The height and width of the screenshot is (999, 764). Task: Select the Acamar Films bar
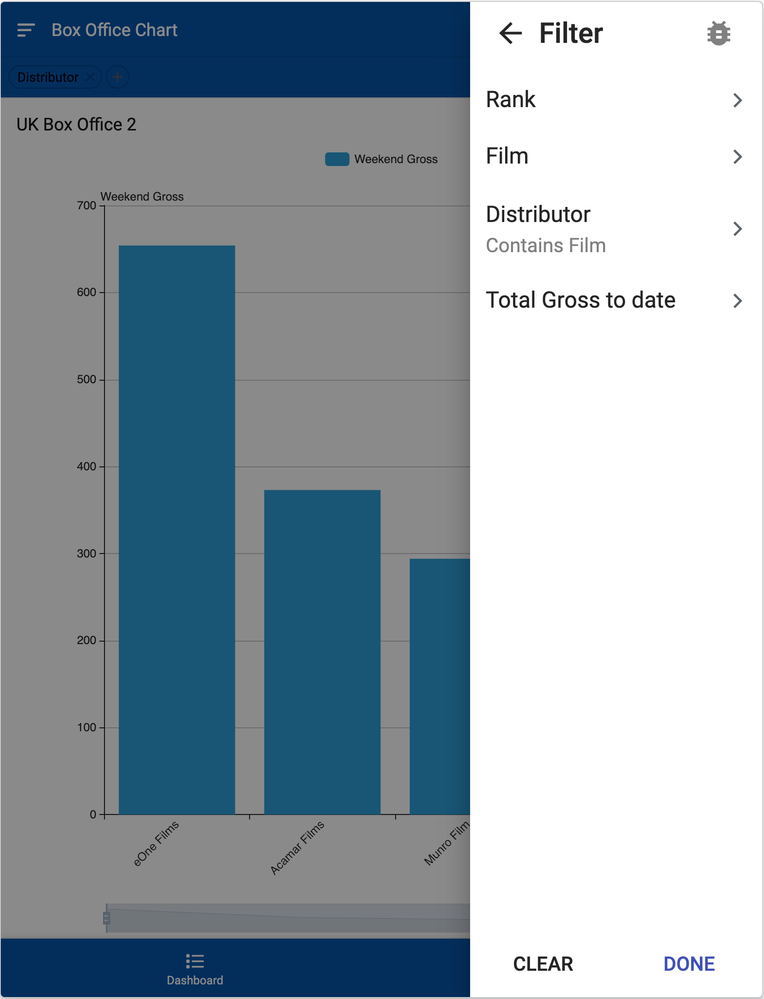[322, 652]
